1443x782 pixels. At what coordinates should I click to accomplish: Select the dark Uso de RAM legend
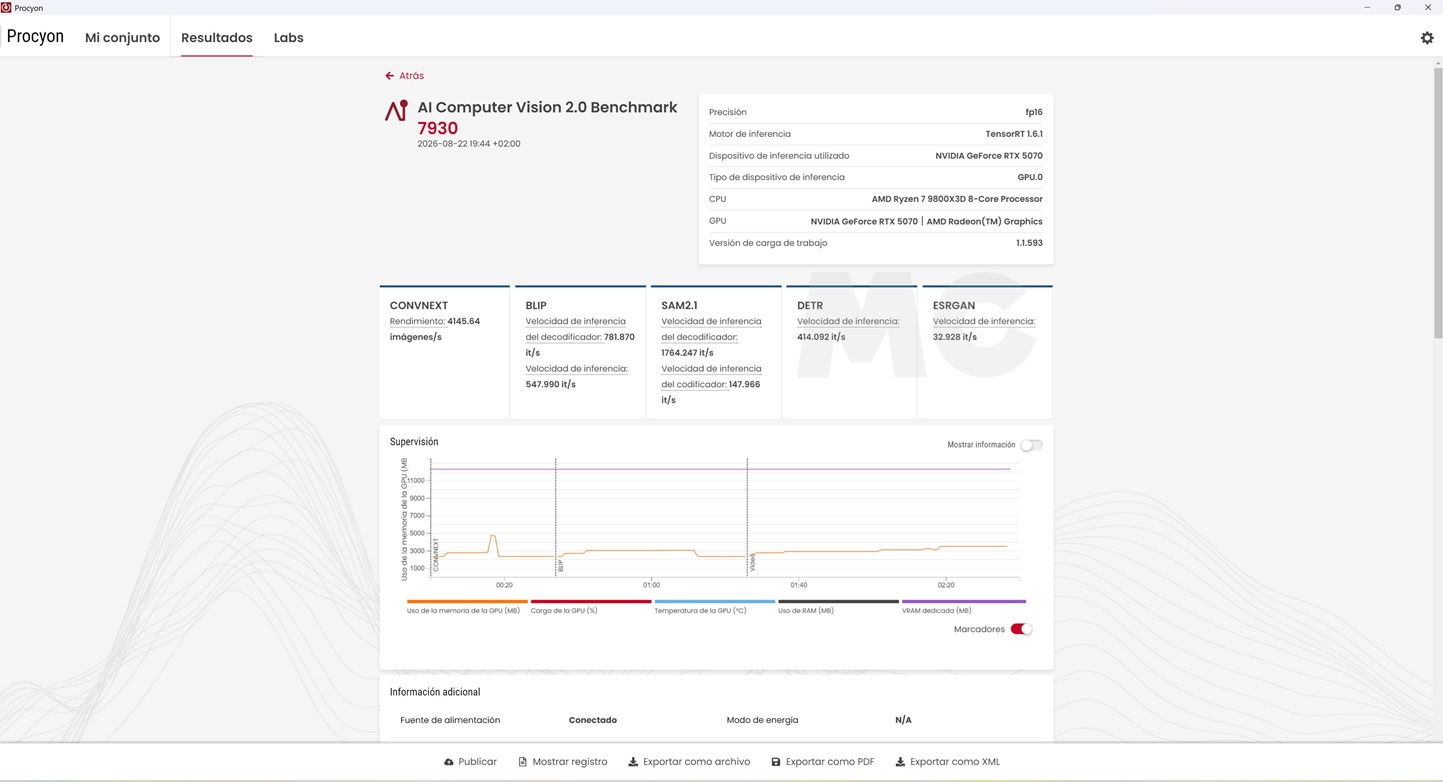pyautogui.click(x=838, y=602)
